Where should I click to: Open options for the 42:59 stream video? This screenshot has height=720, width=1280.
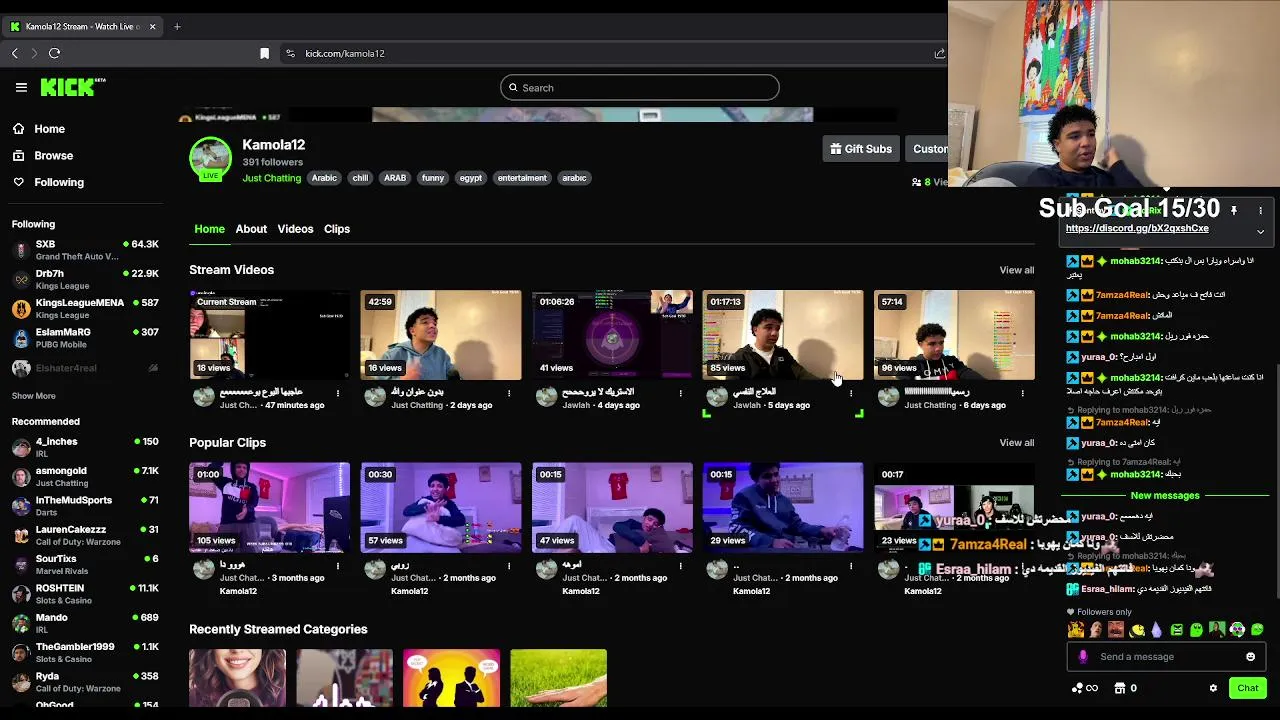click(509, 393)
